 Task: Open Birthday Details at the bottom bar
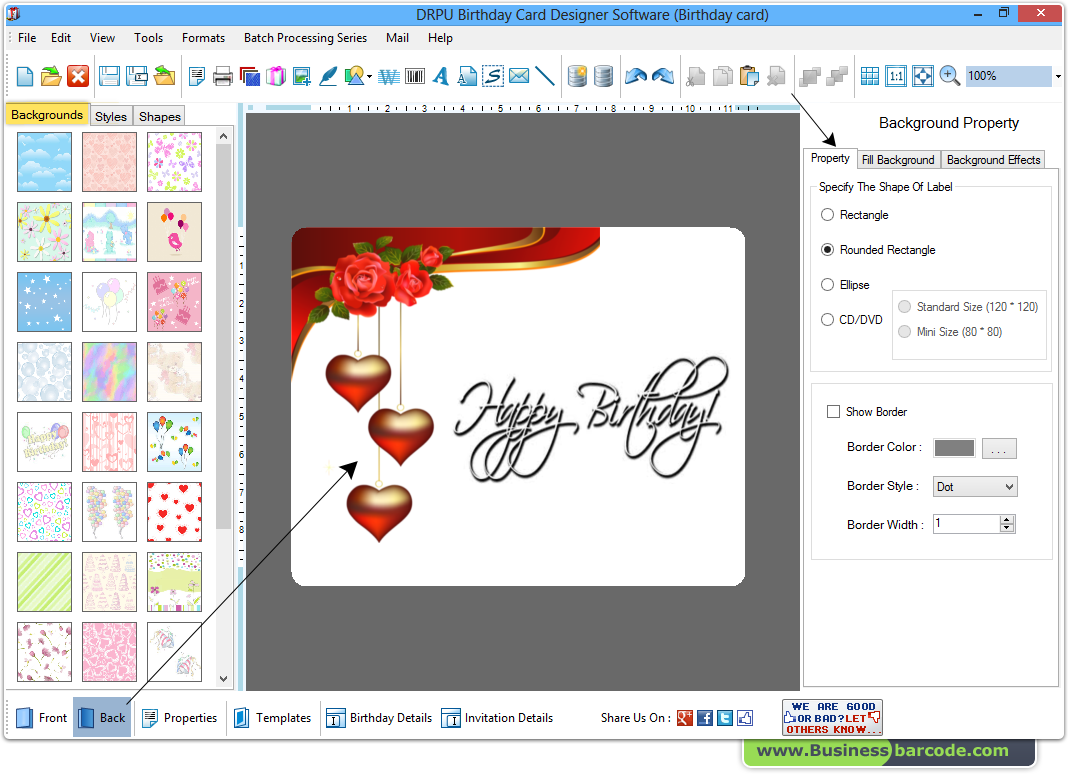tap(379, 717)
